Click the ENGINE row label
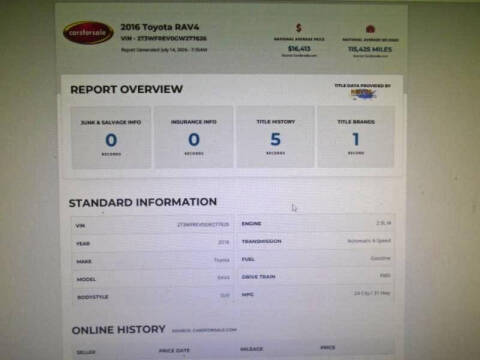 click(251, 223)
